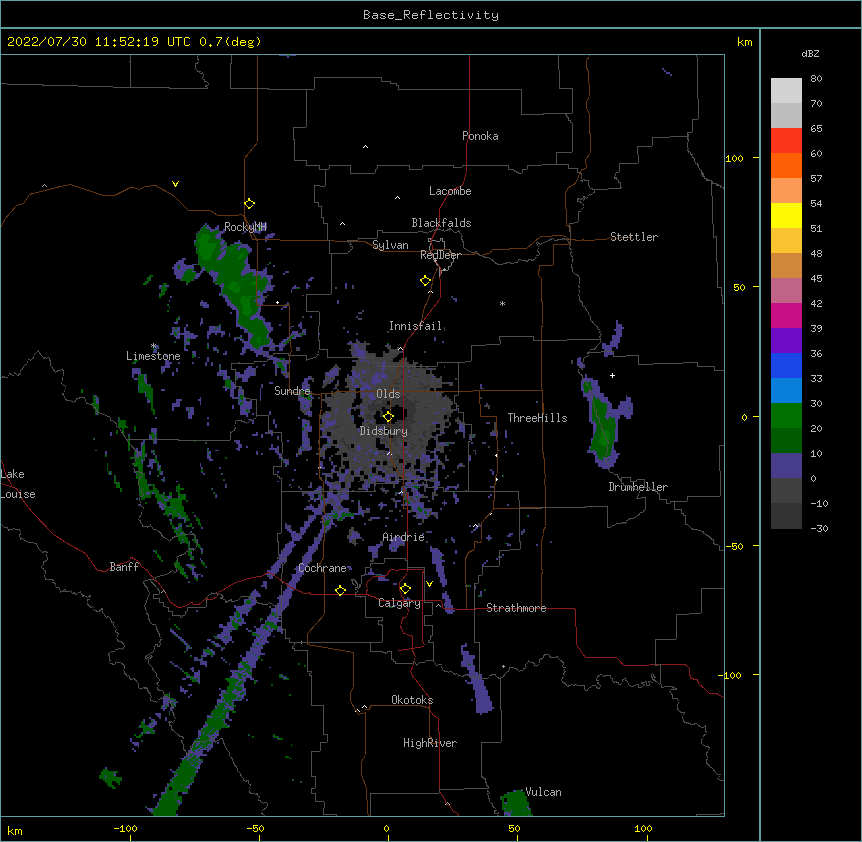This screenshot has height=842, width=862.
Task: Click the Lacombe city label
Action: [450, 191]
